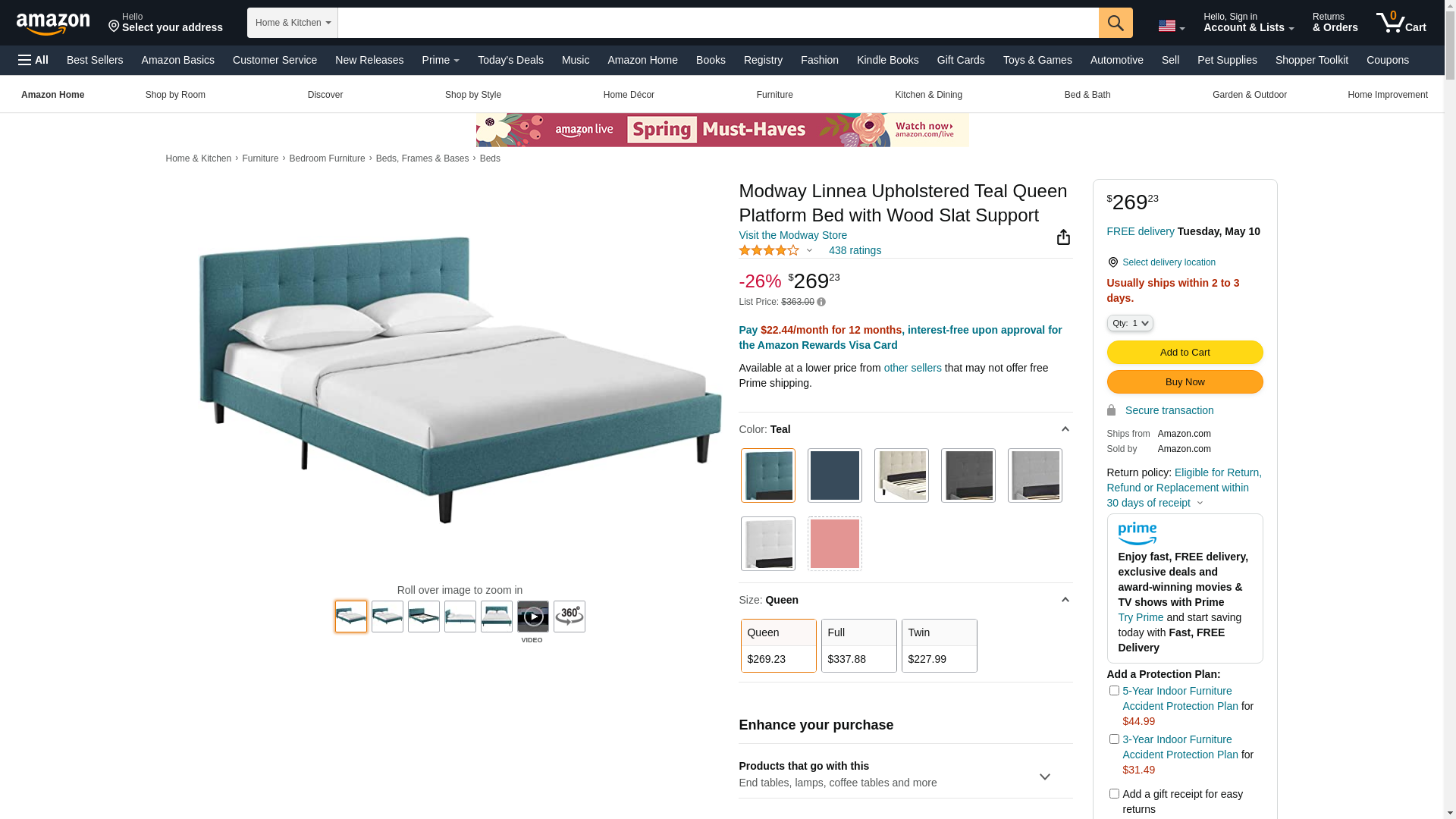
Task: Enable the gift receipt checkbox
Action: (x=1114, y=794)
